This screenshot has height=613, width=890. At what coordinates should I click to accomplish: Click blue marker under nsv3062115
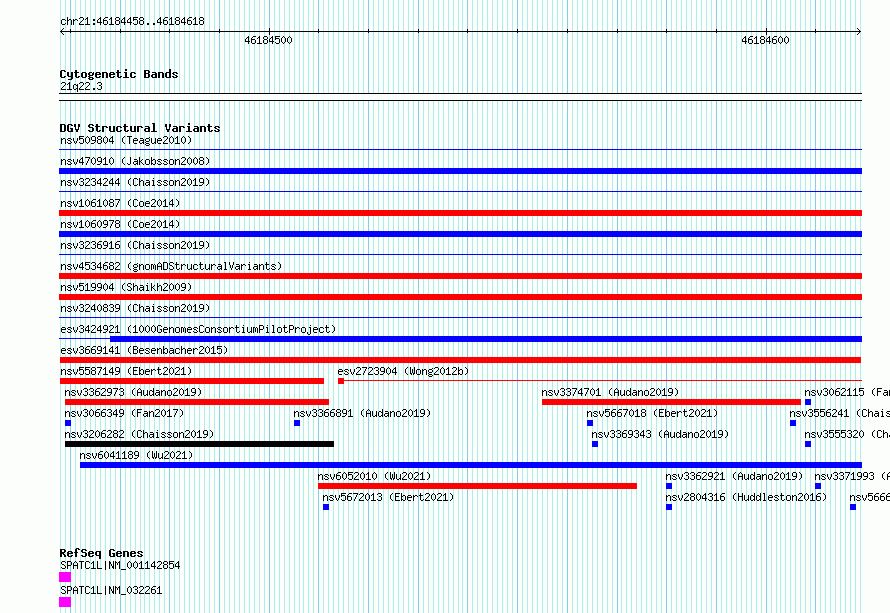click(x=808, y=402)
